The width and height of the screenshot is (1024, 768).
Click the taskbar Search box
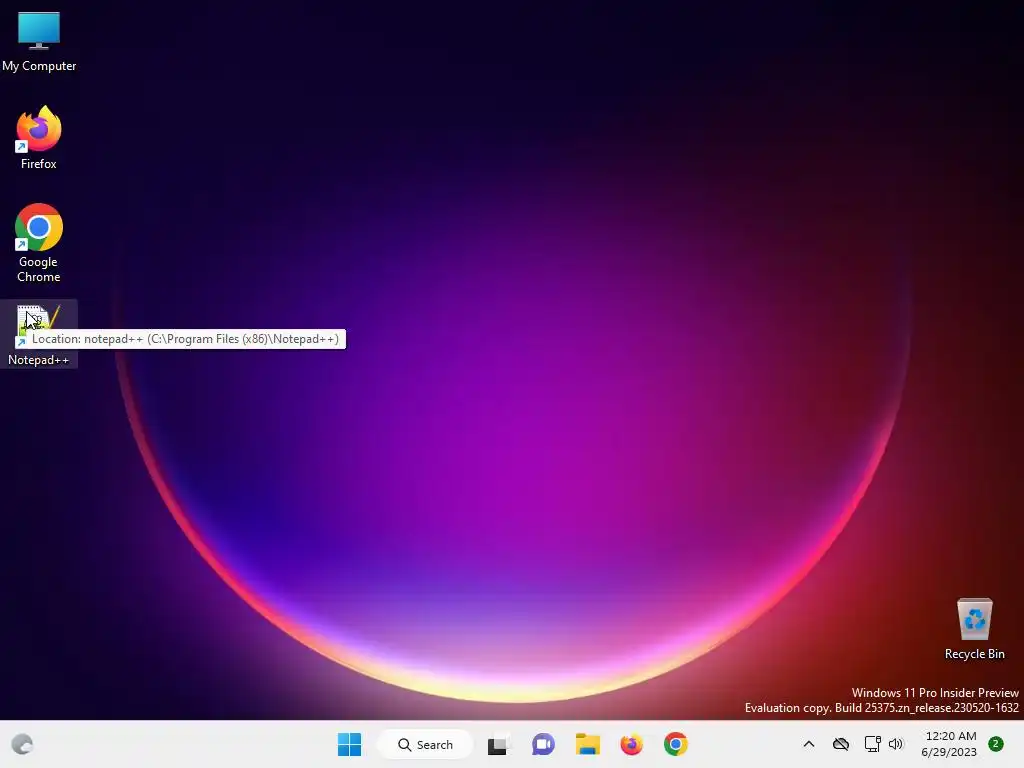(x=425, y=744)
